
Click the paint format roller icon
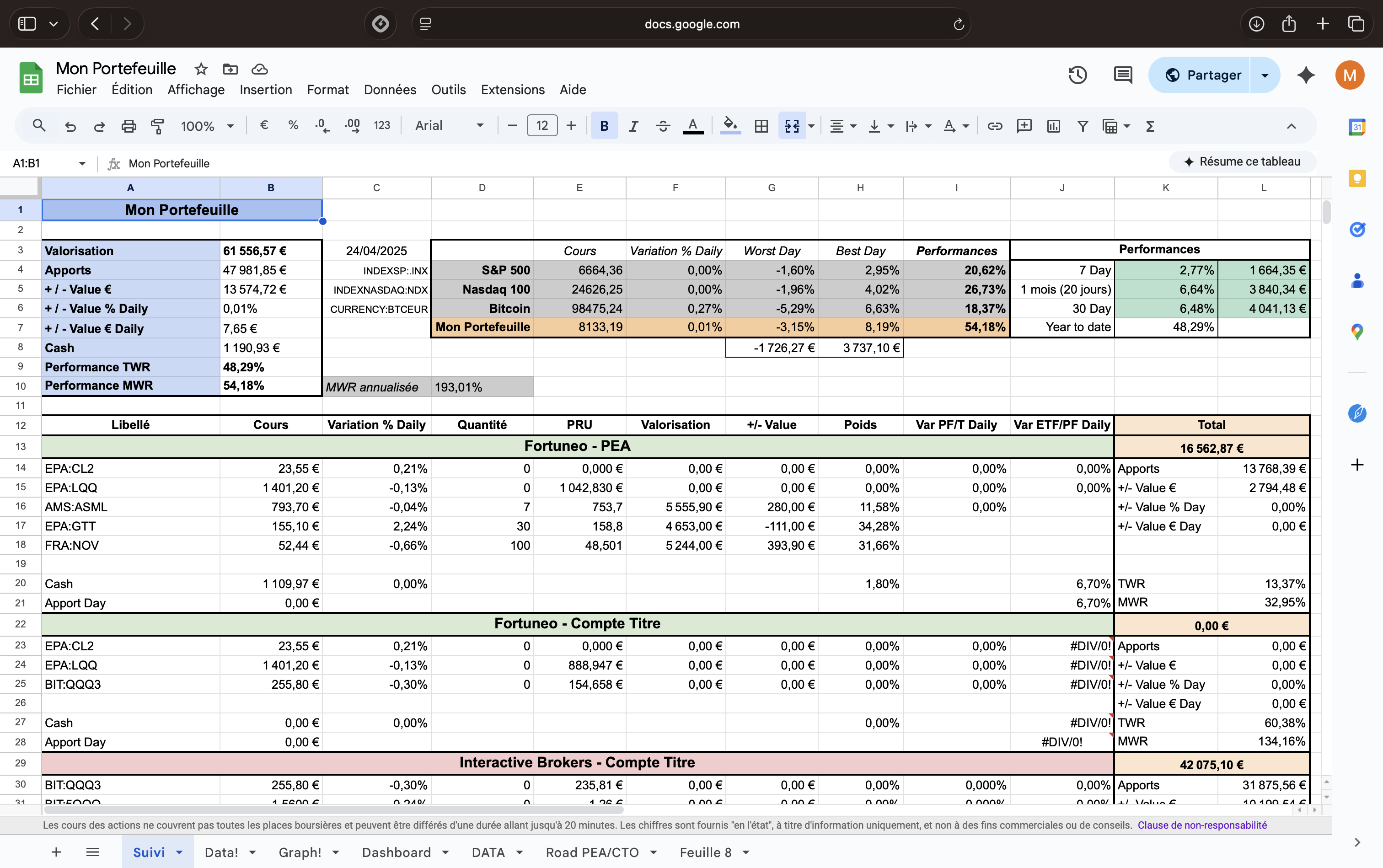coord(157,126)
